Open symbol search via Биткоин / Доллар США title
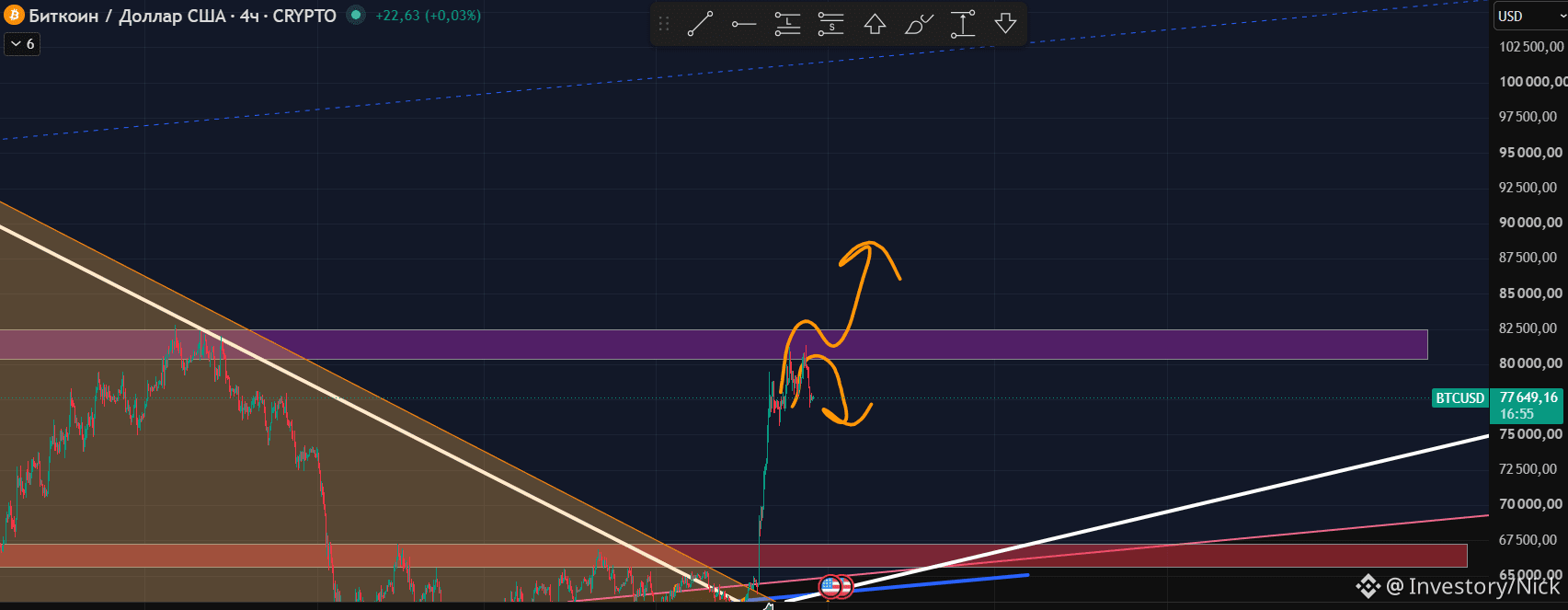Screen dimensions: 1568x610 coord(127,16)
